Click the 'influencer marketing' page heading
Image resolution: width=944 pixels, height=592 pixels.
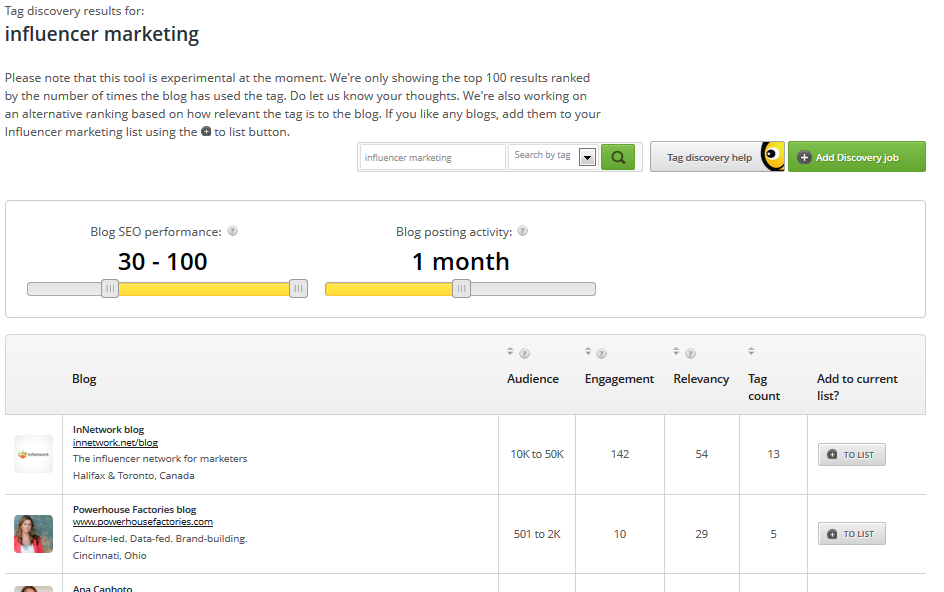tap(102, 34)
